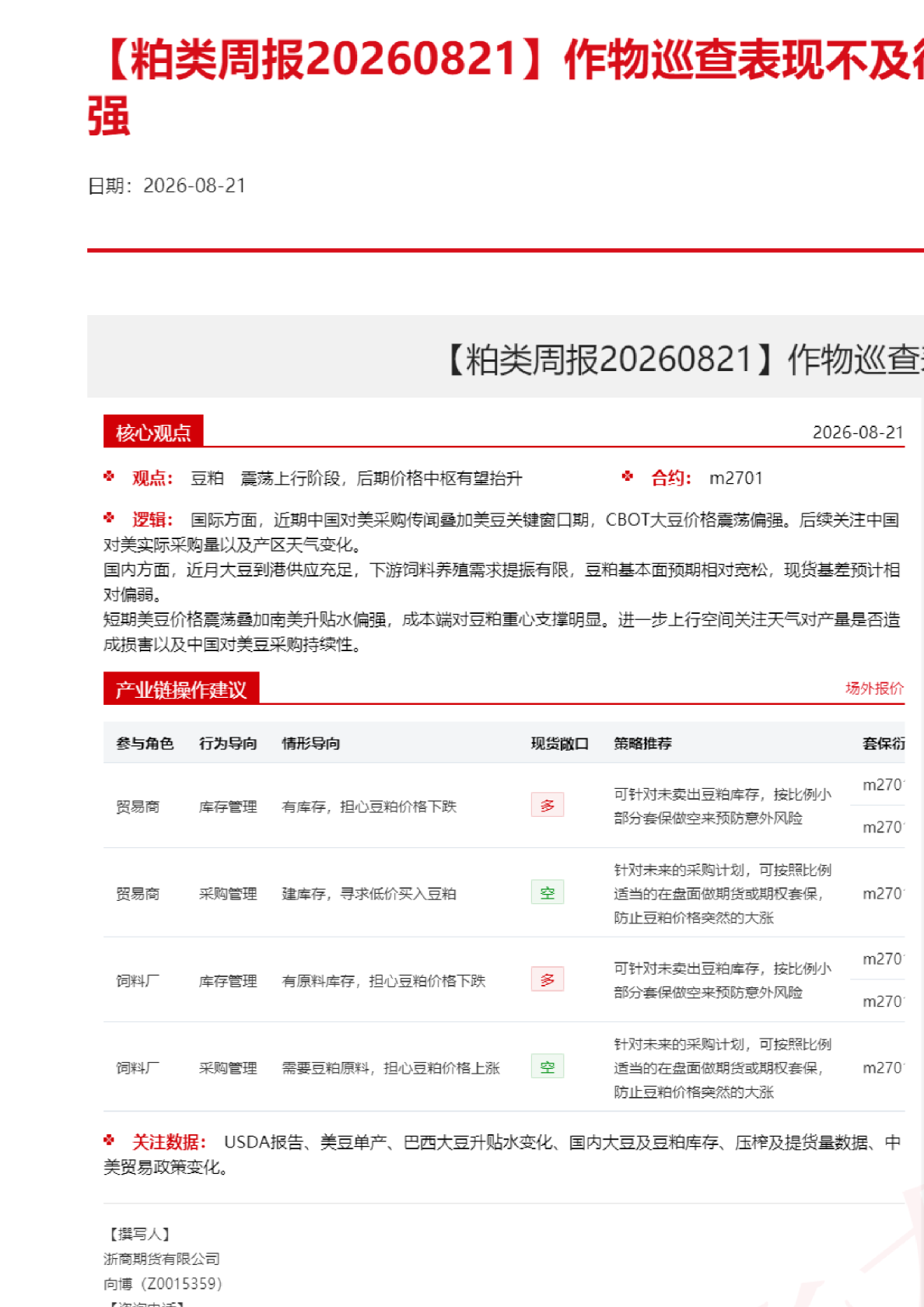Click the 核心观点 section tab
924x1307 pixels.
tap(153, 433)
